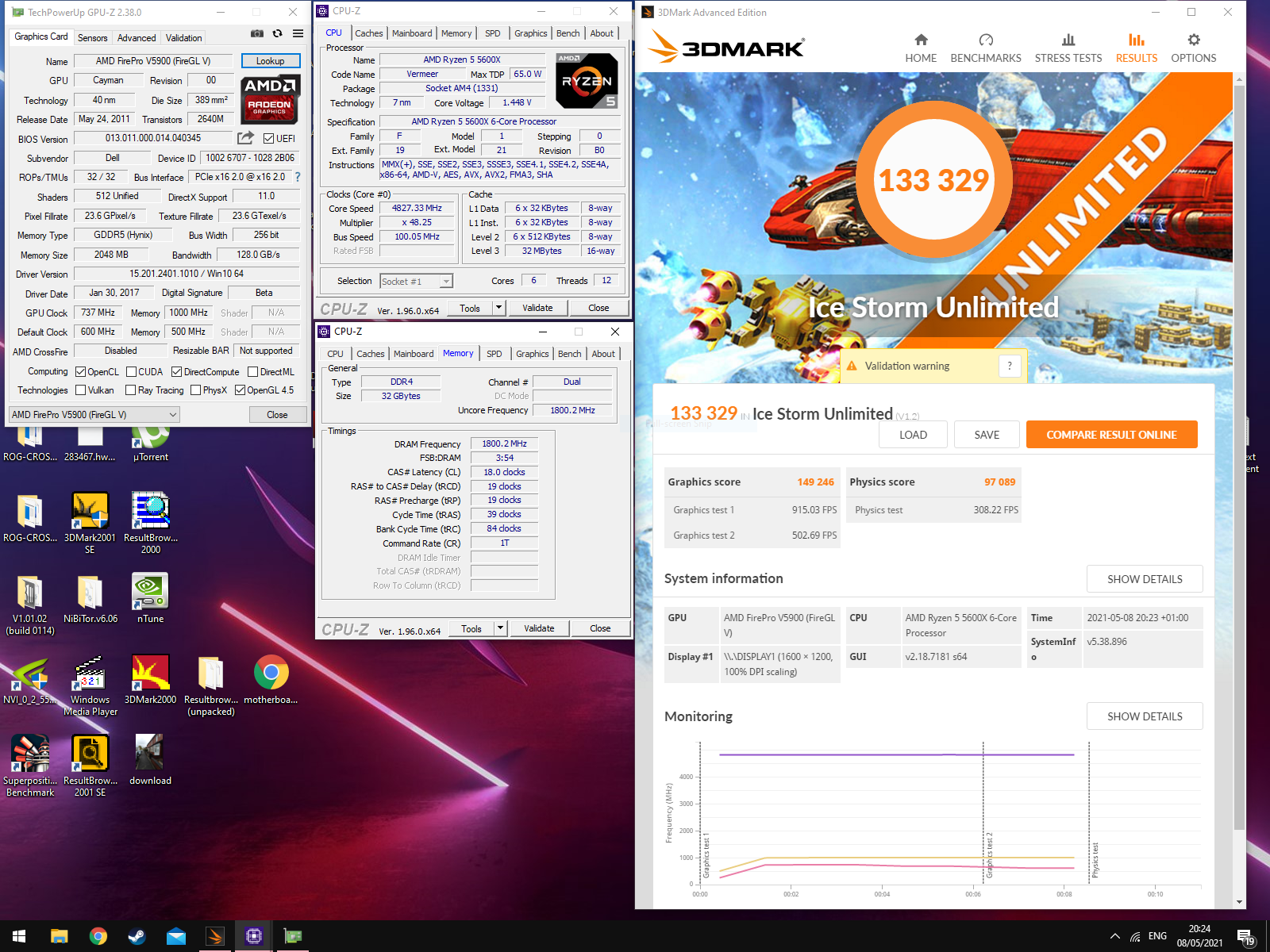Click Close button in GPU-Z window
This screenshot has height=952, width=1270.
(277, 415)
